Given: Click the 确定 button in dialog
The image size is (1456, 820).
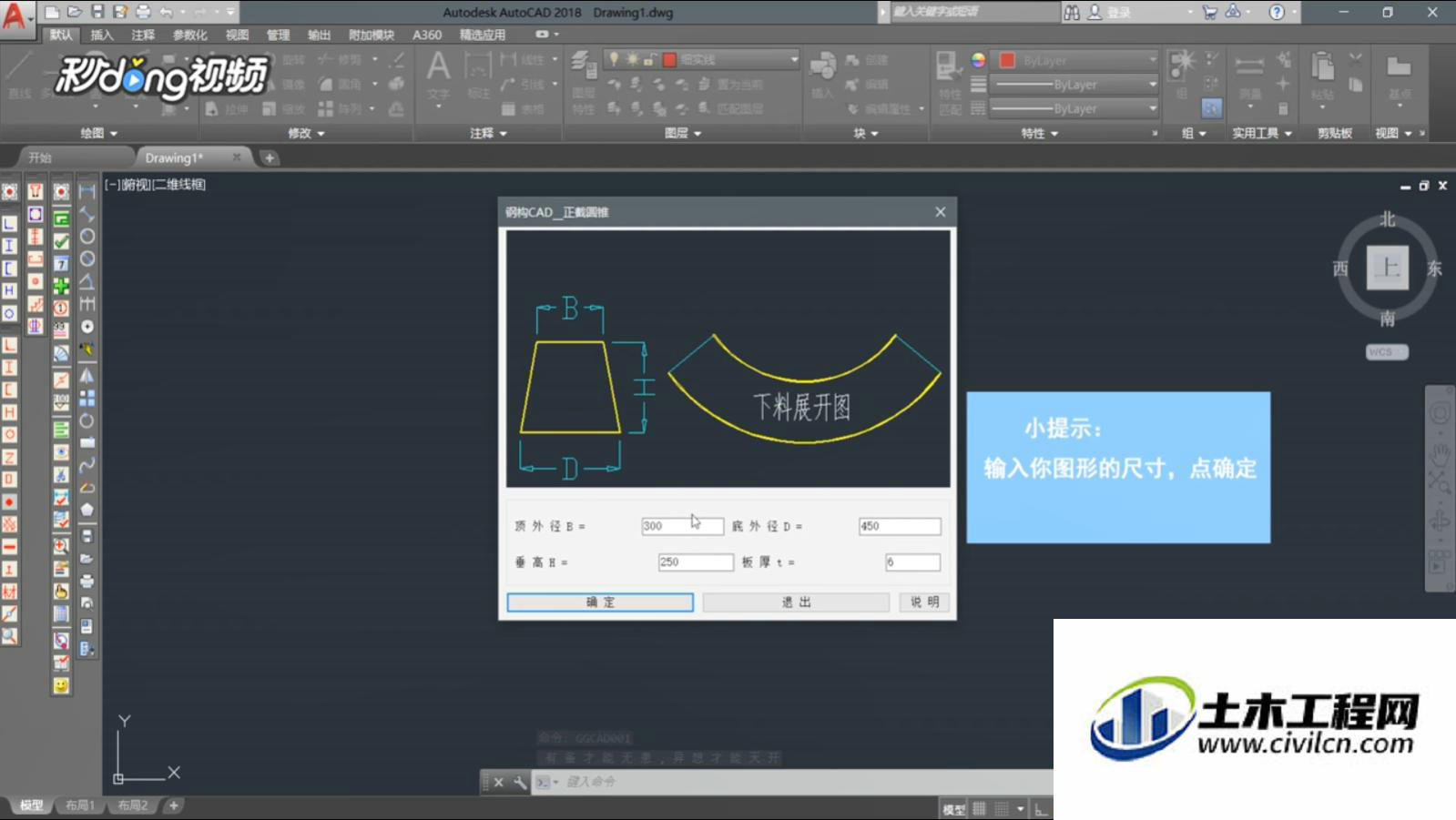Looking at the screenshot, I should (600, 602).
